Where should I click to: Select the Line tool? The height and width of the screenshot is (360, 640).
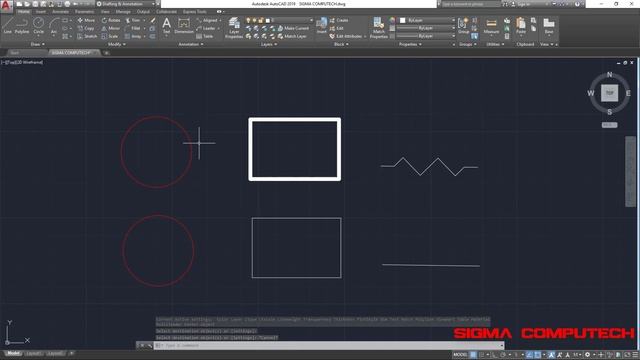(7, 25)
